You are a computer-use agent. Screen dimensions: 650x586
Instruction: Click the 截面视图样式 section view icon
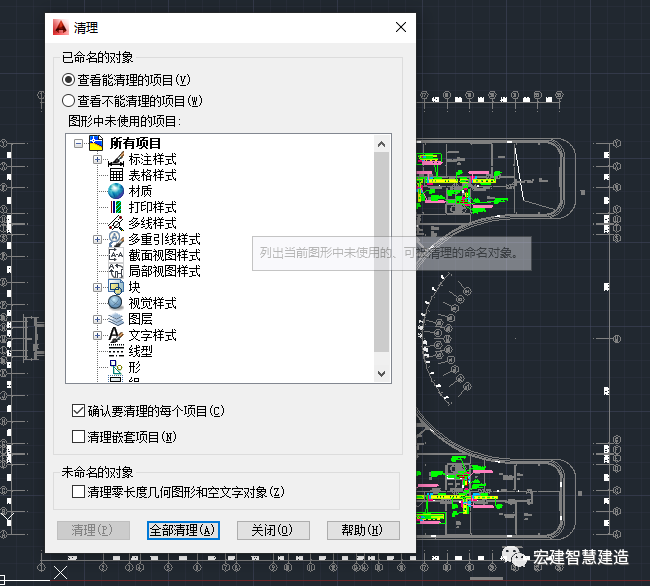(116, 255)
